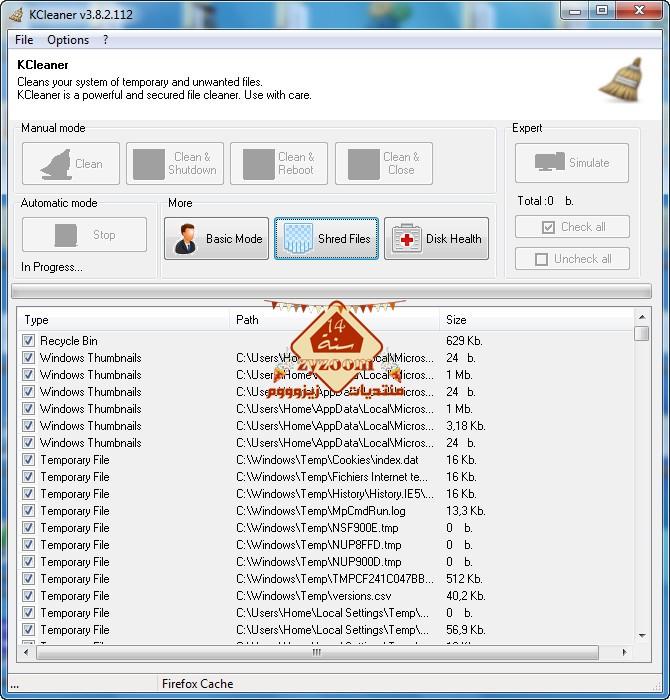Sort list by the Size column header
The height and width of the screenshot is (700, 670).
(536, 320)
